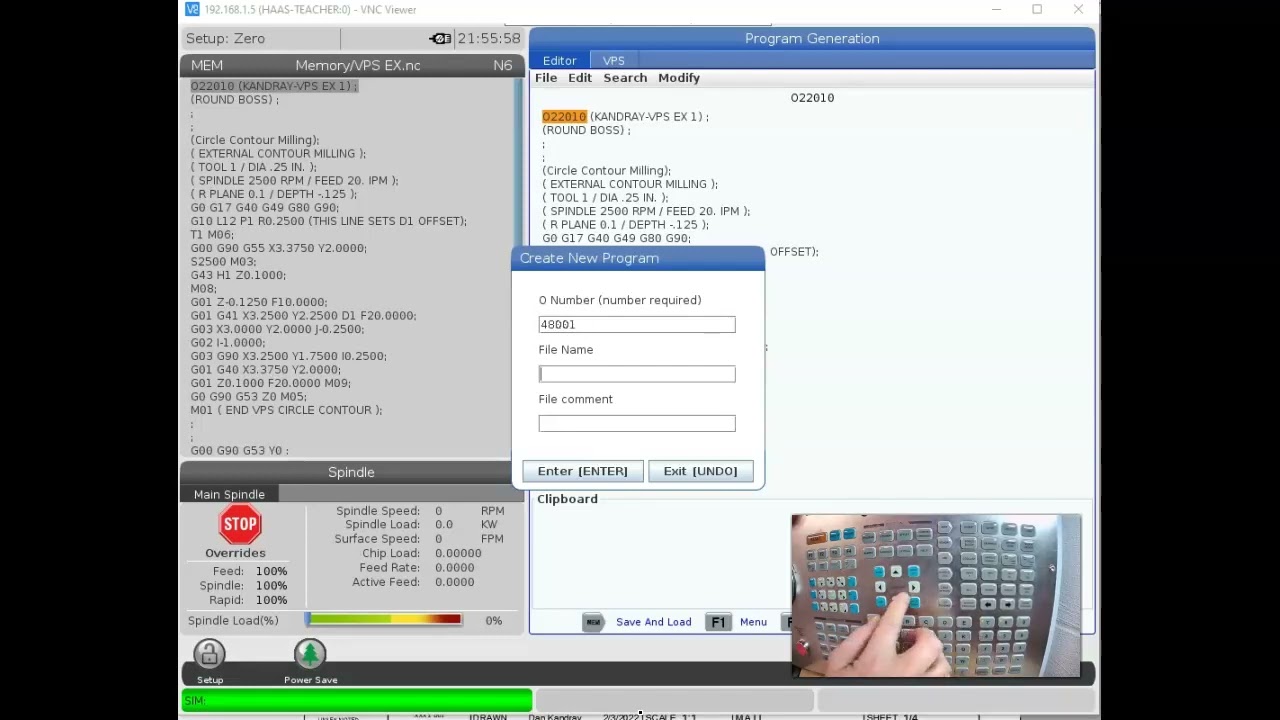Switch to the VPS tab
The height and width of the screenshot is (720, 1280).
pos(613,61)
